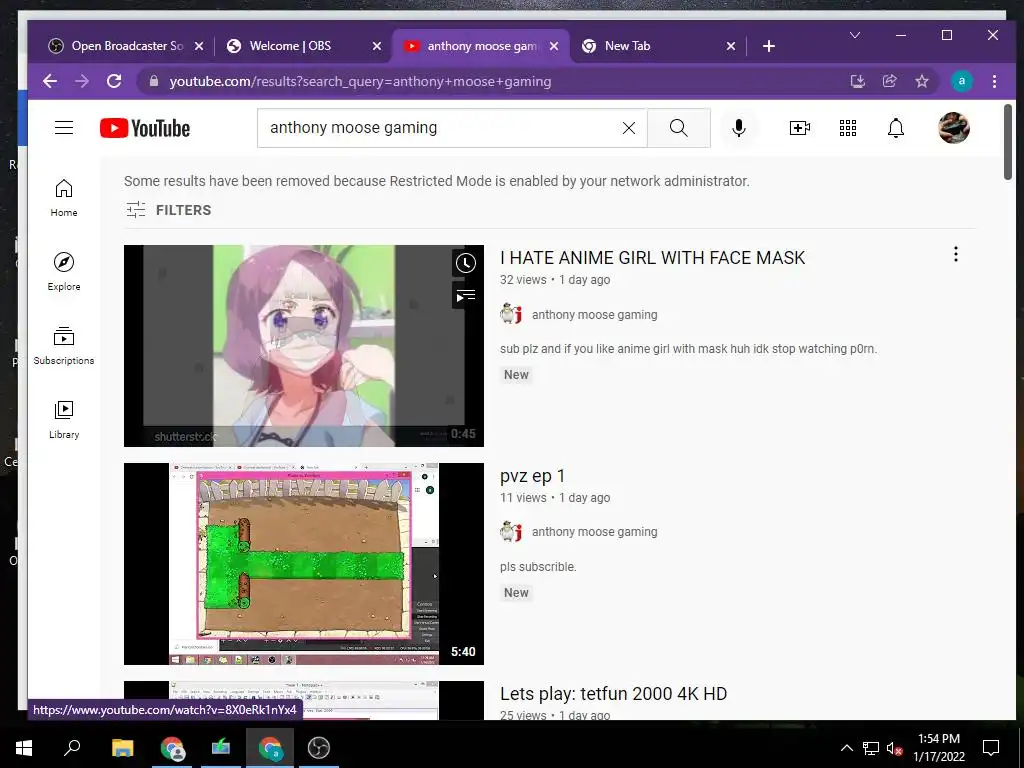View site information lock icon
Screen dimensions: 1024x768
click(154, 81)
